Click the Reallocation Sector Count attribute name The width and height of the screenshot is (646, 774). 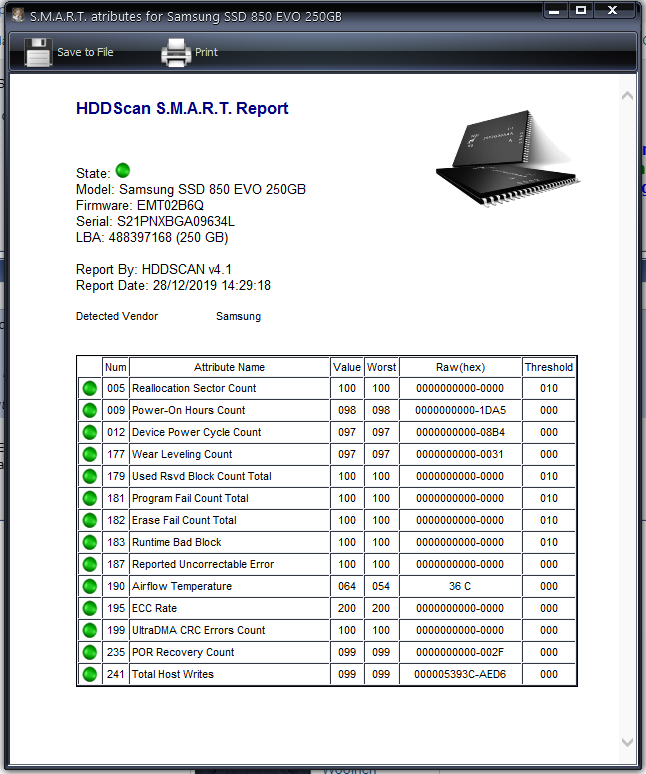tap(194, 388)
